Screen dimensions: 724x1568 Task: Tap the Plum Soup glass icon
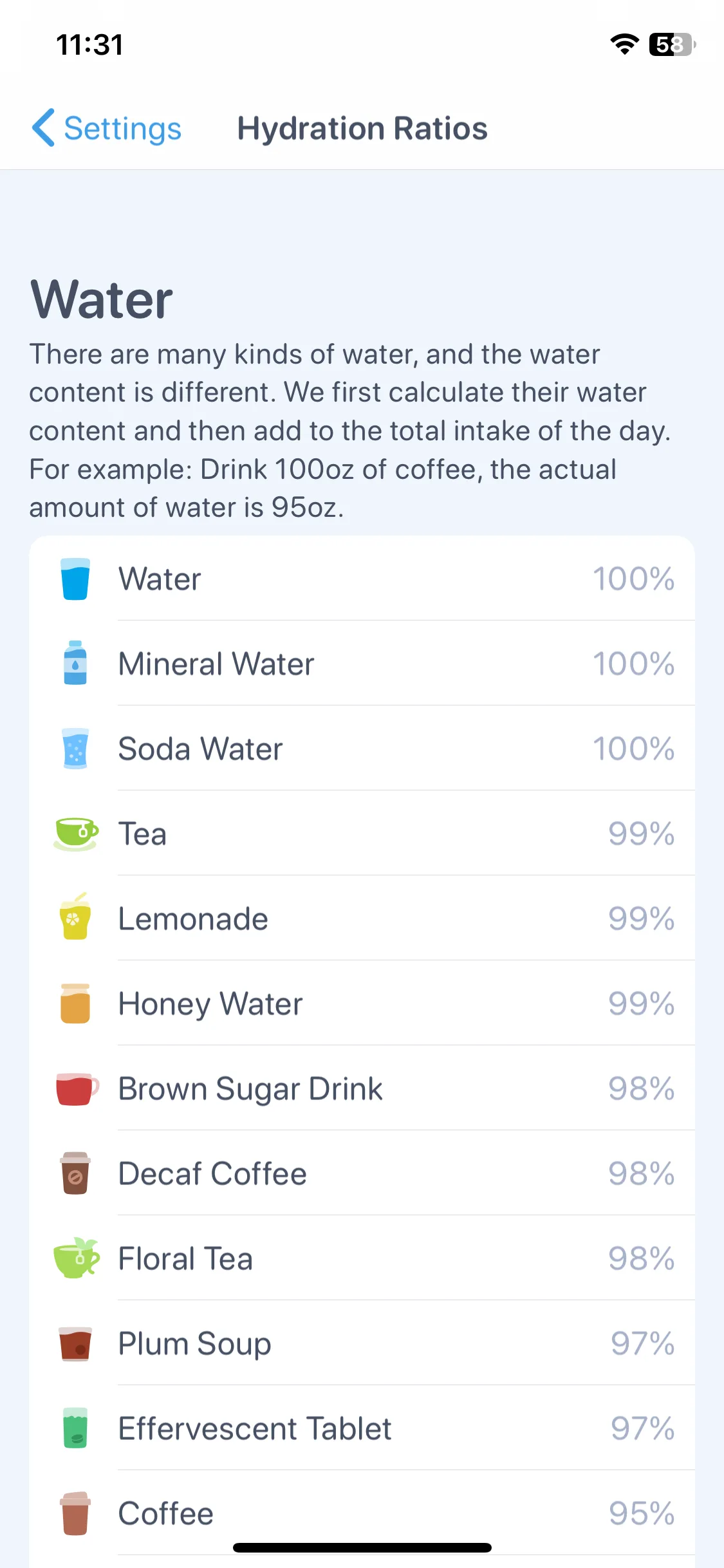[75, 1344]
